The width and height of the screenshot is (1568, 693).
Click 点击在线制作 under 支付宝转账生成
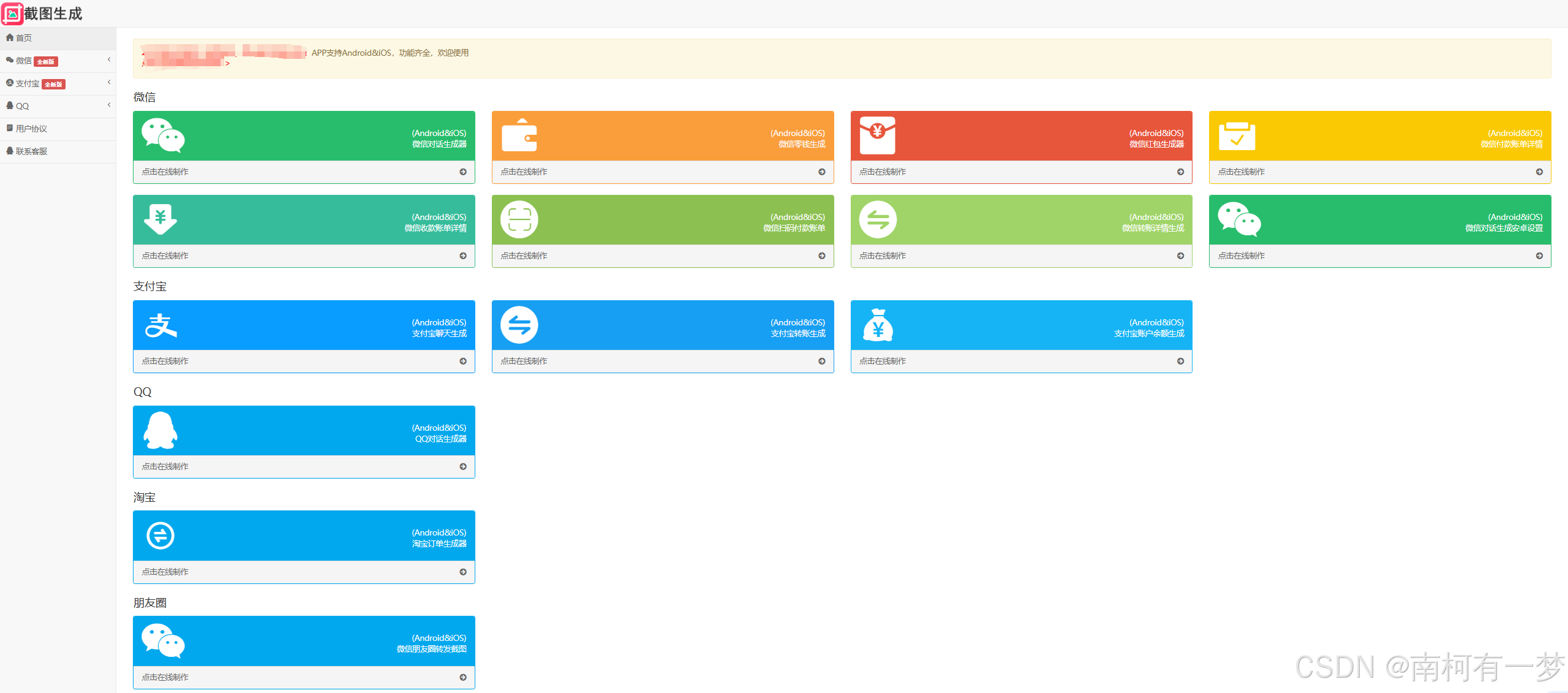pyautogui.click(x=524, y=361)
